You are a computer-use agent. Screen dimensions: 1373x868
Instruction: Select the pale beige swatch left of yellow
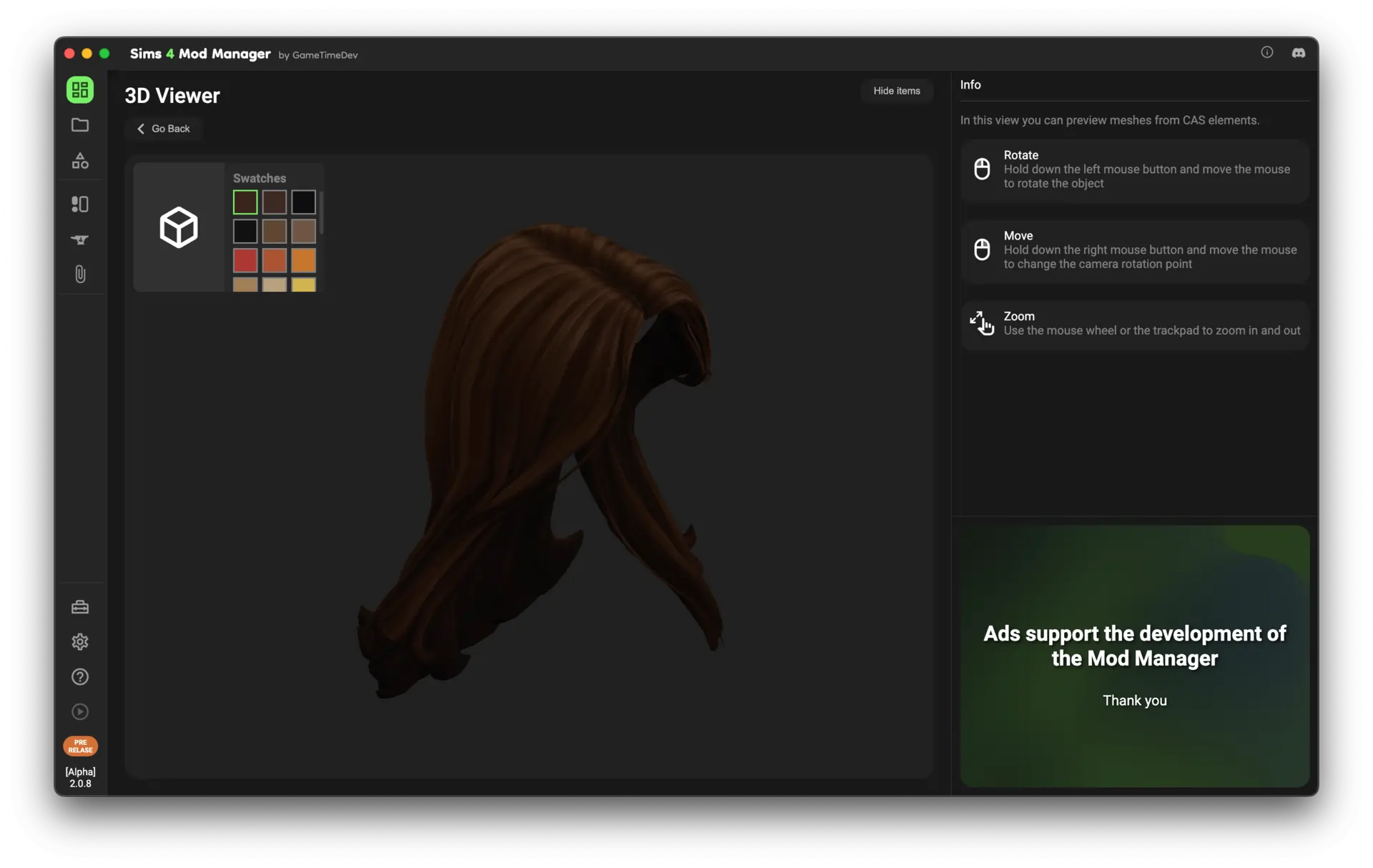pyautogui.click(x=275, y=285)
